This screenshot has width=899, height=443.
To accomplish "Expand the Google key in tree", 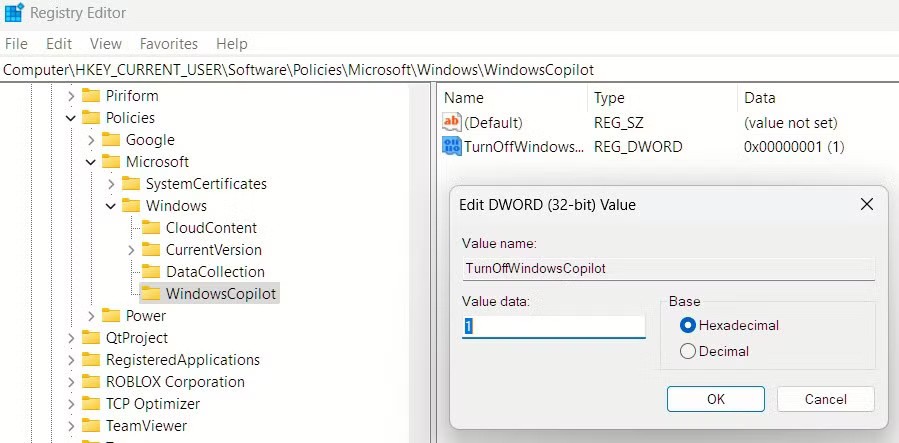I will (x=91, y=140).
